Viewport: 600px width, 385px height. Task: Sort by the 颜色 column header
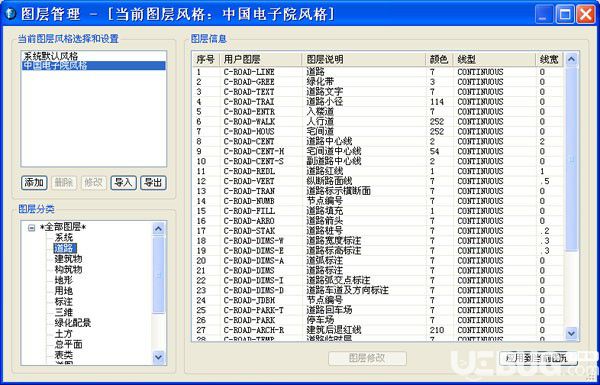(440, 59)
